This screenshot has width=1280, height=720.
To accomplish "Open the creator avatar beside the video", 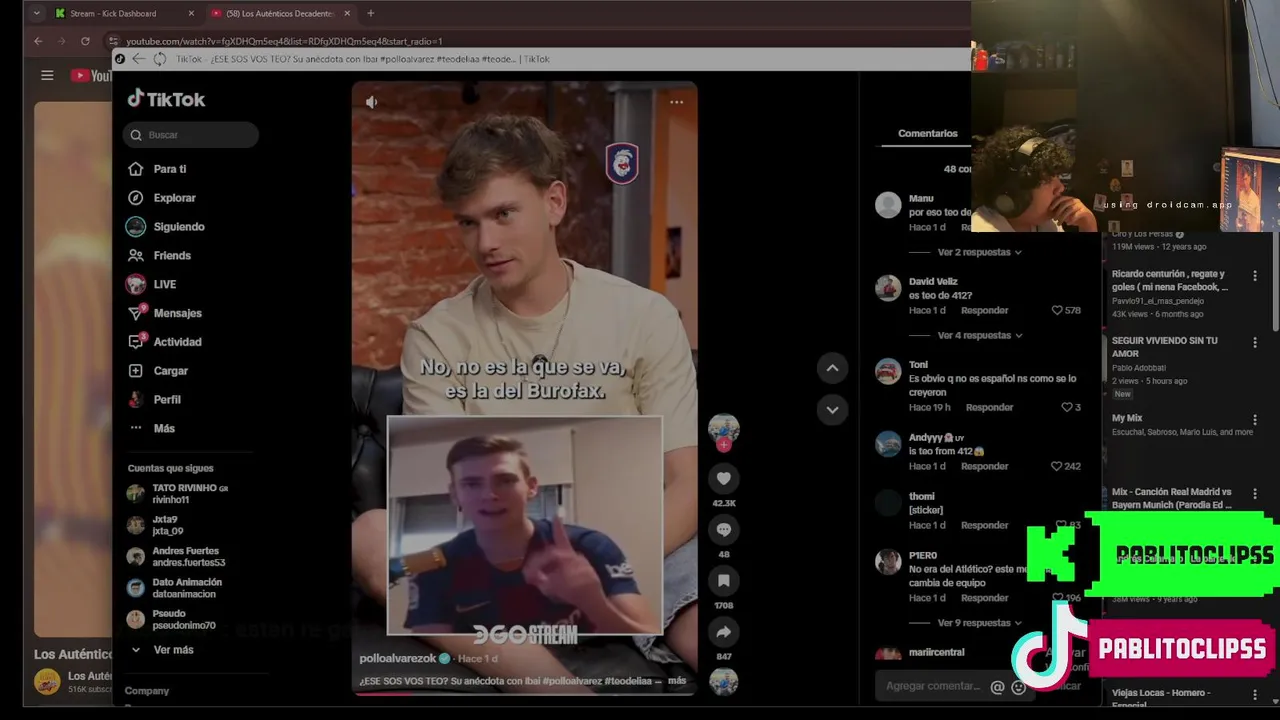I will point(724,430).
